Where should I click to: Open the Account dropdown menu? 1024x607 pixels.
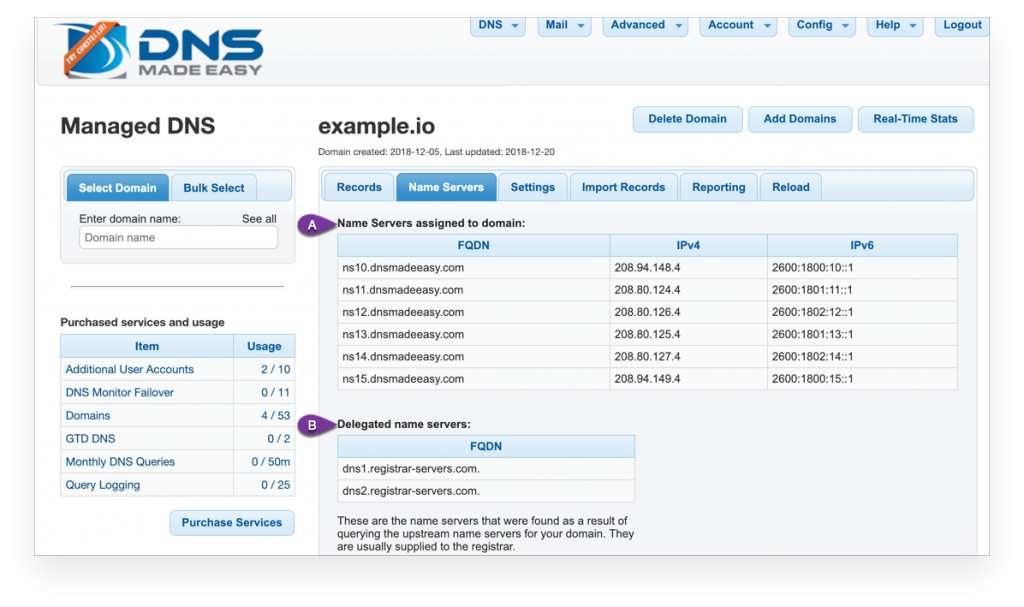738,26
